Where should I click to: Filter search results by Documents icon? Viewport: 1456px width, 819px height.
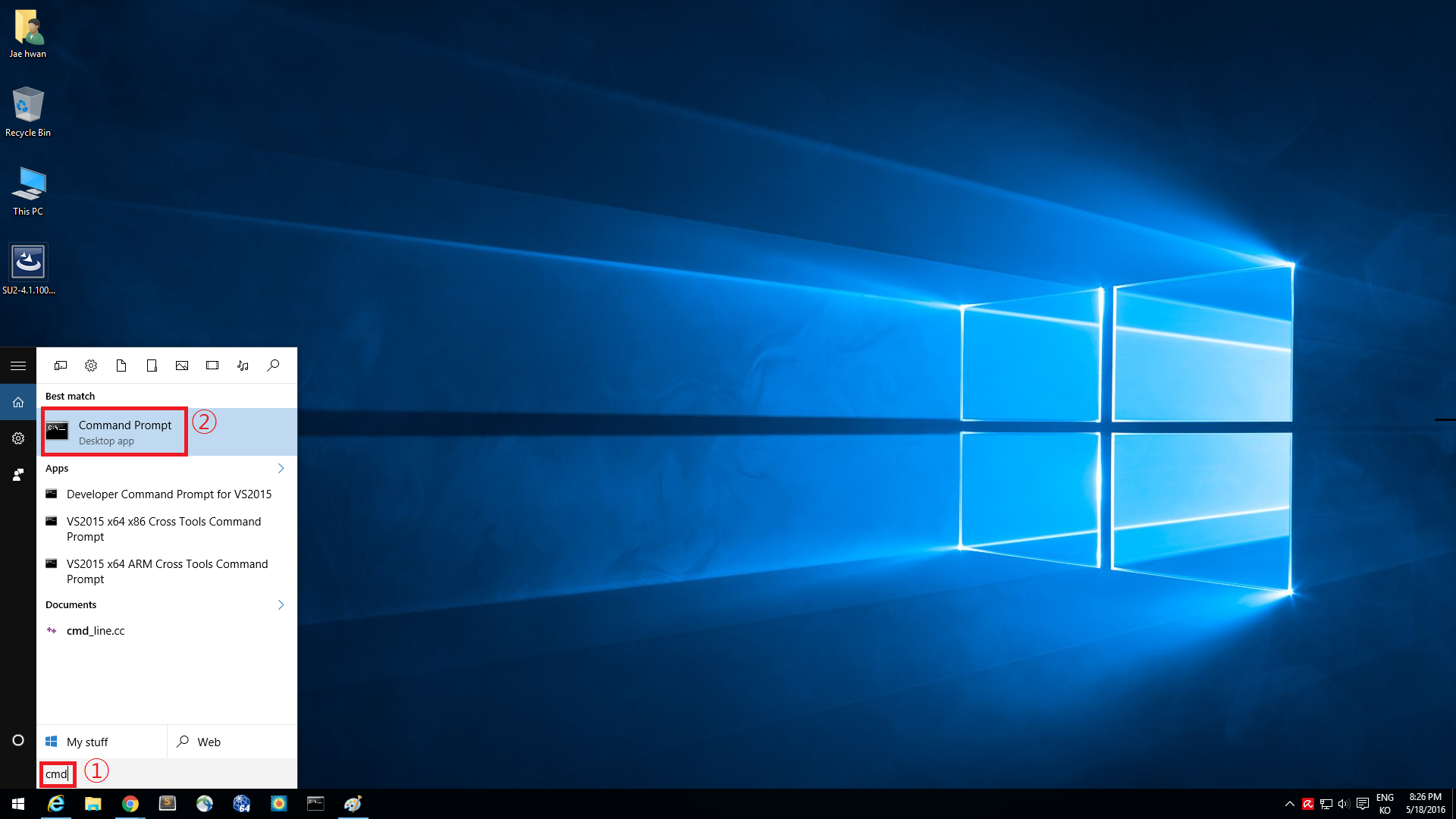coord(121,366)
